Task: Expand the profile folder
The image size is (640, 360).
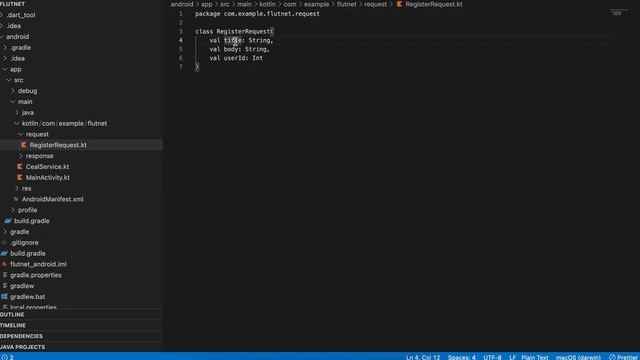Action: (x=27, y=210)
